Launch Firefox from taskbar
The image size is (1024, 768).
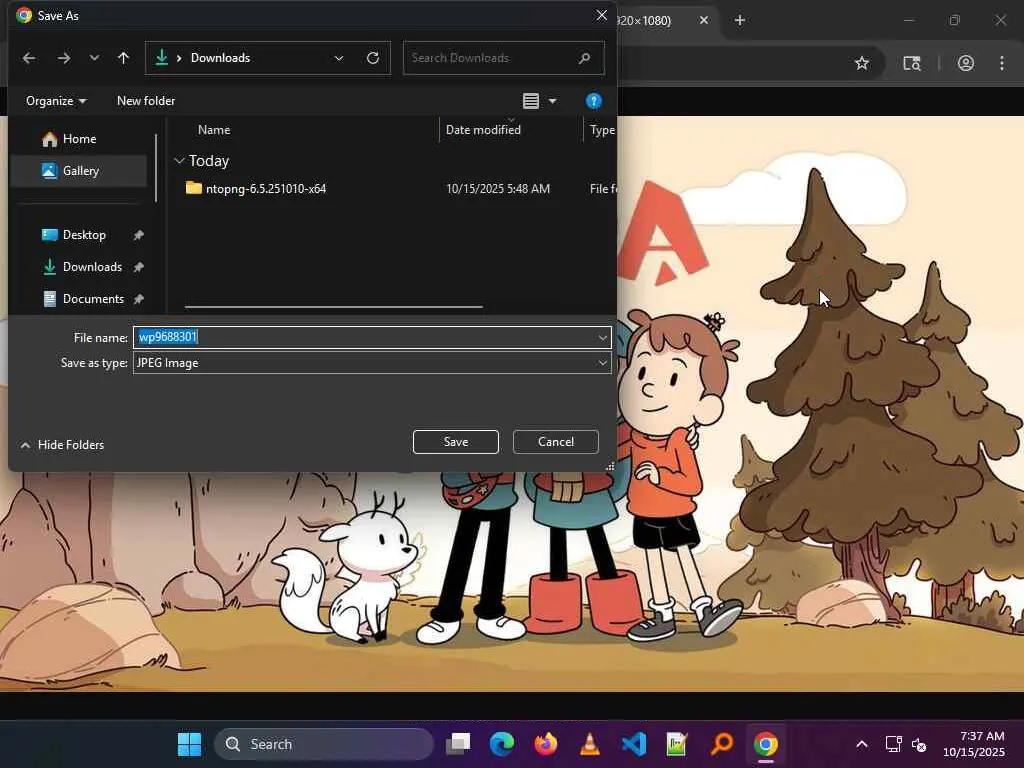(546, 744)
